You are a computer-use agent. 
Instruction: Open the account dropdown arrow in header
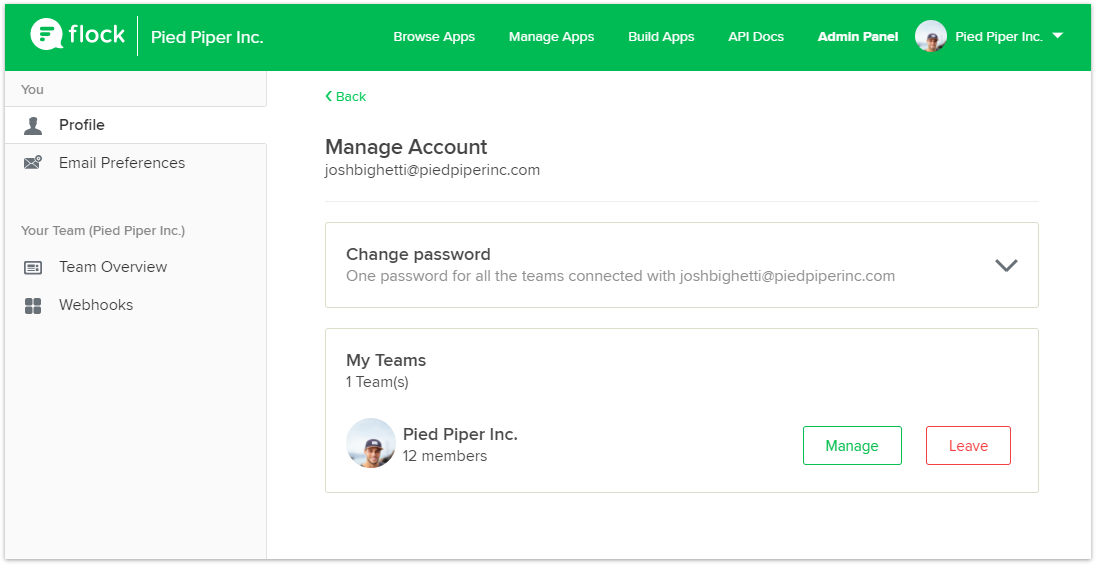[1057, 36]
